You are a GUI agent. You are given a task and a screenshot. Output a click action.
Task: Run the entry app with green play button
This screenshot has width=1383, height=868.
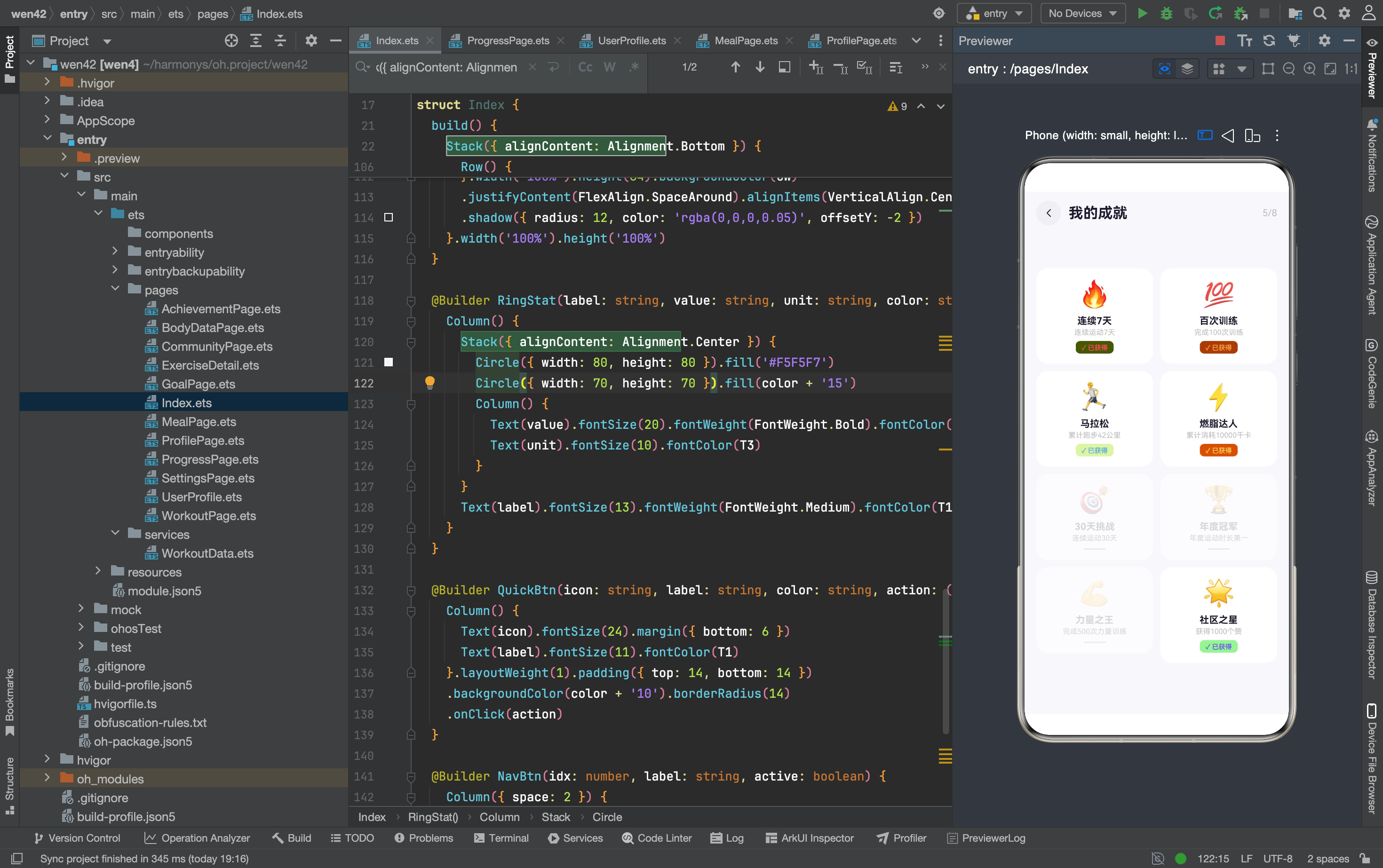(1142, 13)
